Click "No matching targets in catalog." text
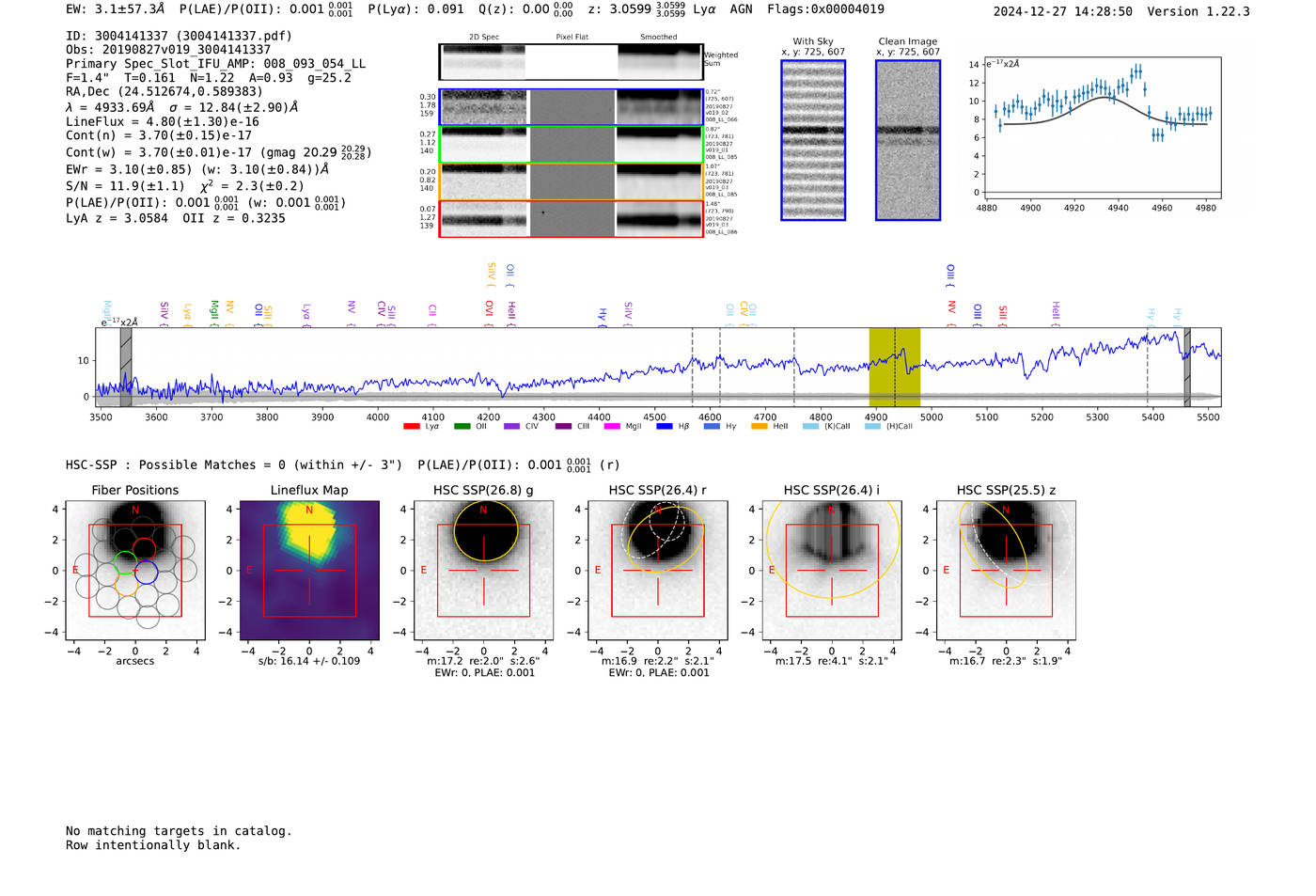The image size is (1316, 896). click(179, 831)
